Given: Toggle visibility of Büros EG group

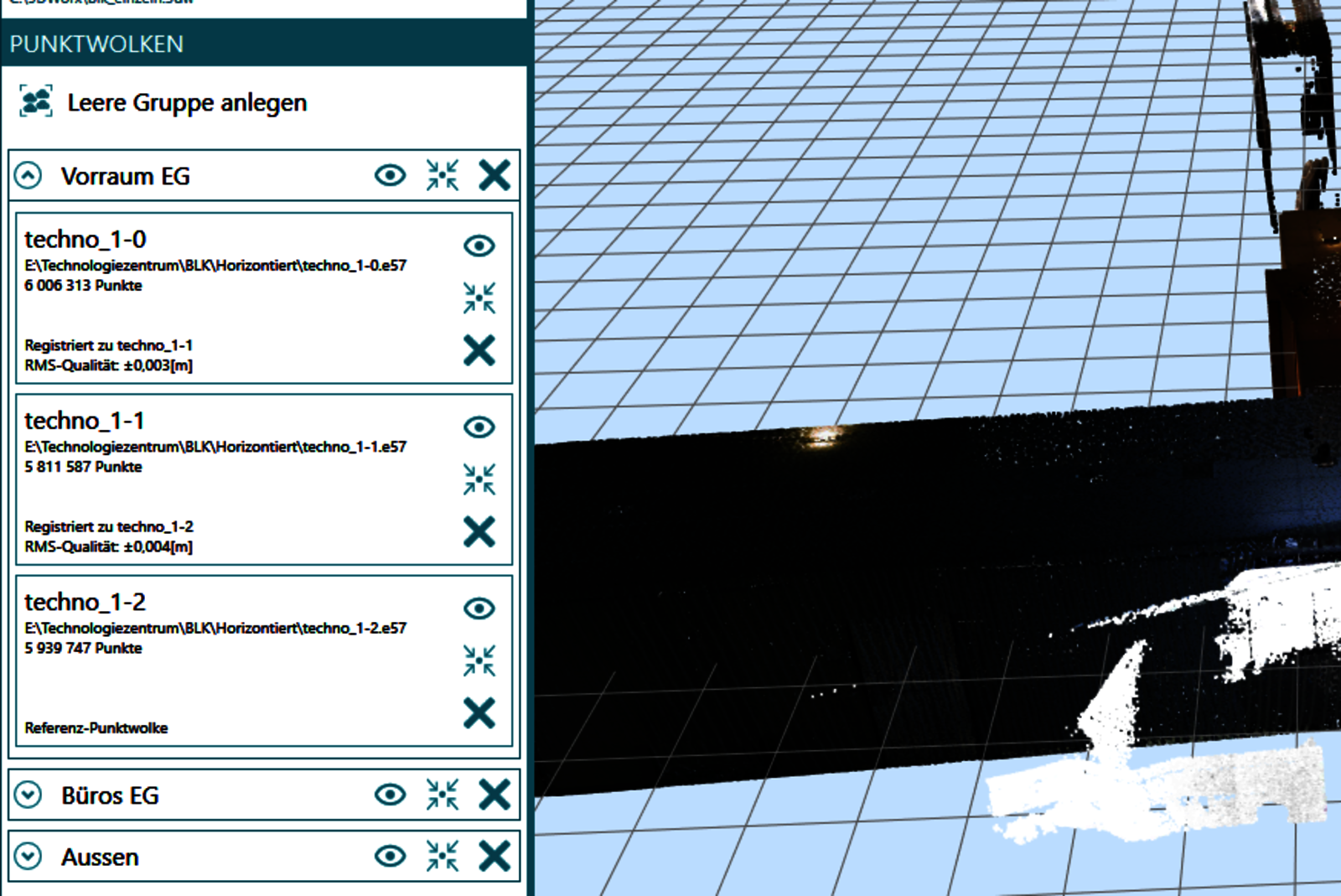Looking at the screenshot, I should [x=391, y=794].
